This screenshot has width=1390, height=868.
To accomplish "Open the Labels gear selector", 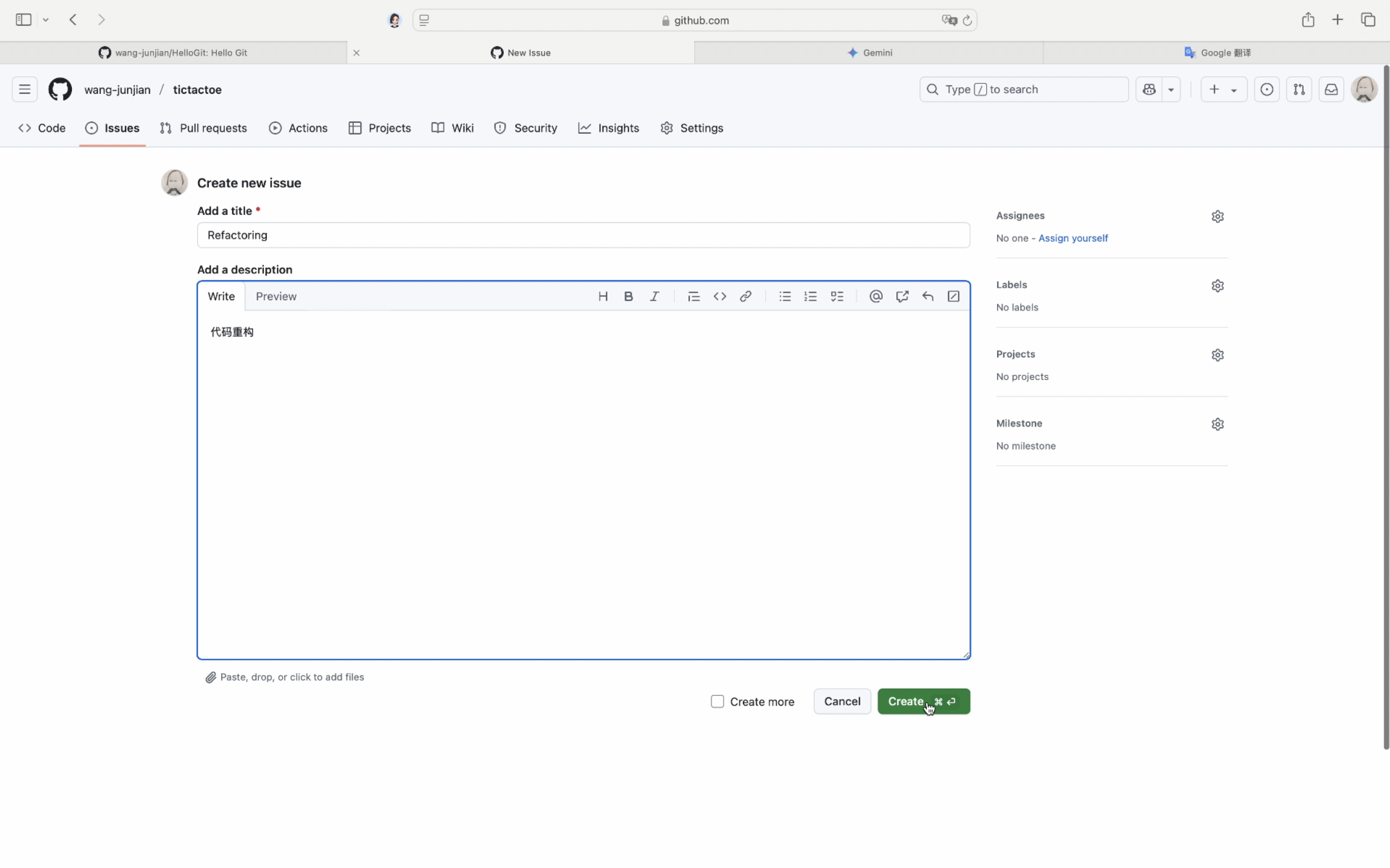I will 1217,286.
